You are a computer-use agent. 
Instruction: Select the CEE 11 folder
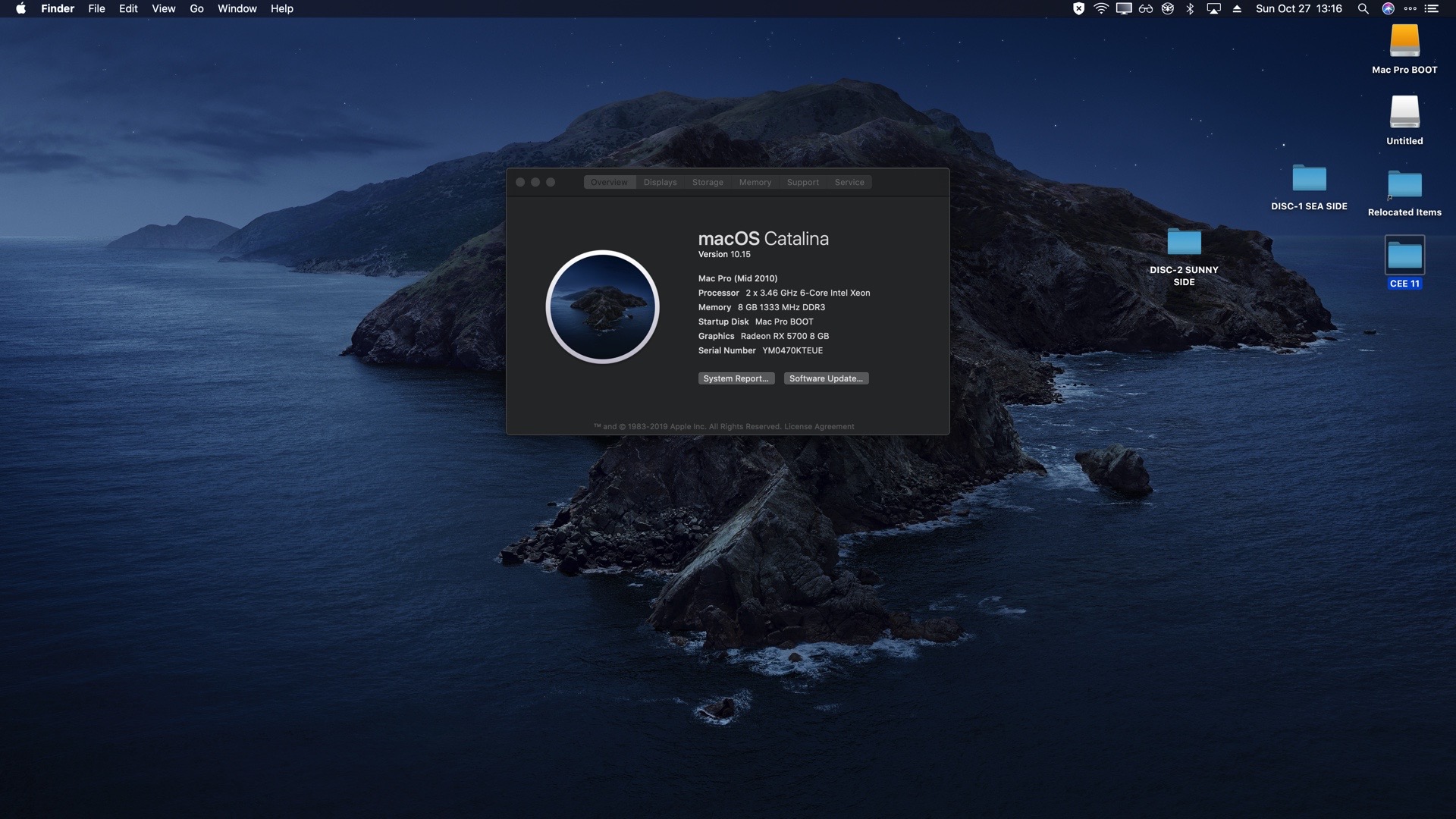pos(1404,256)
